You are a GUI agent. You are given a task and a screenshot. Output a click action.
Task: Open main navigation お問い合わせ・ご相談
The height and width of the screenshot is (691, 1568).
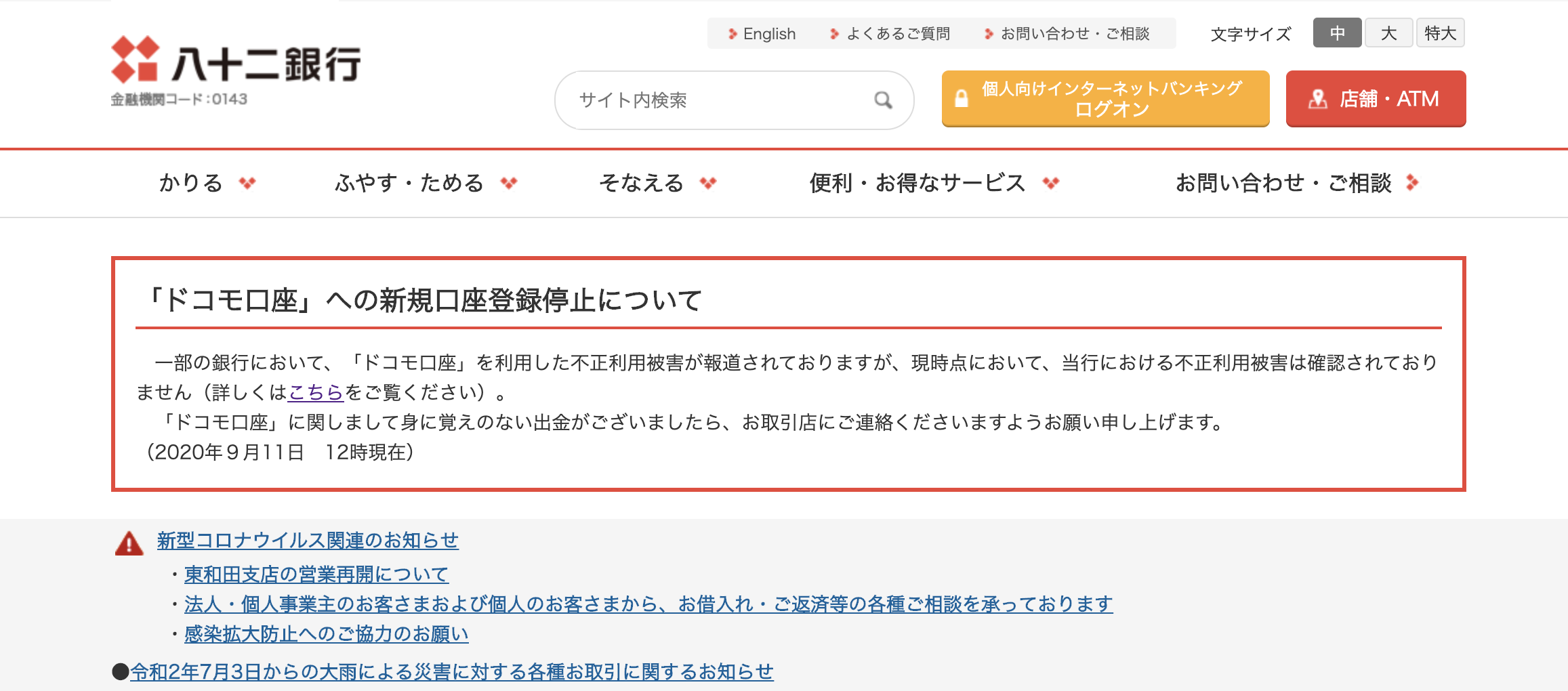(x=1283, y=183)
